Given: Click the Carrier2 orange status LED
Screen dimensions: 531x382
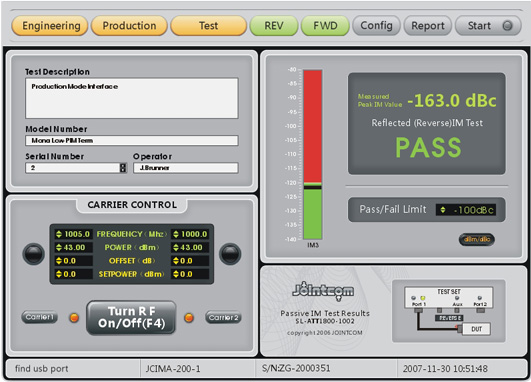Looking at the screenshot, I should (x=189, y=317).
